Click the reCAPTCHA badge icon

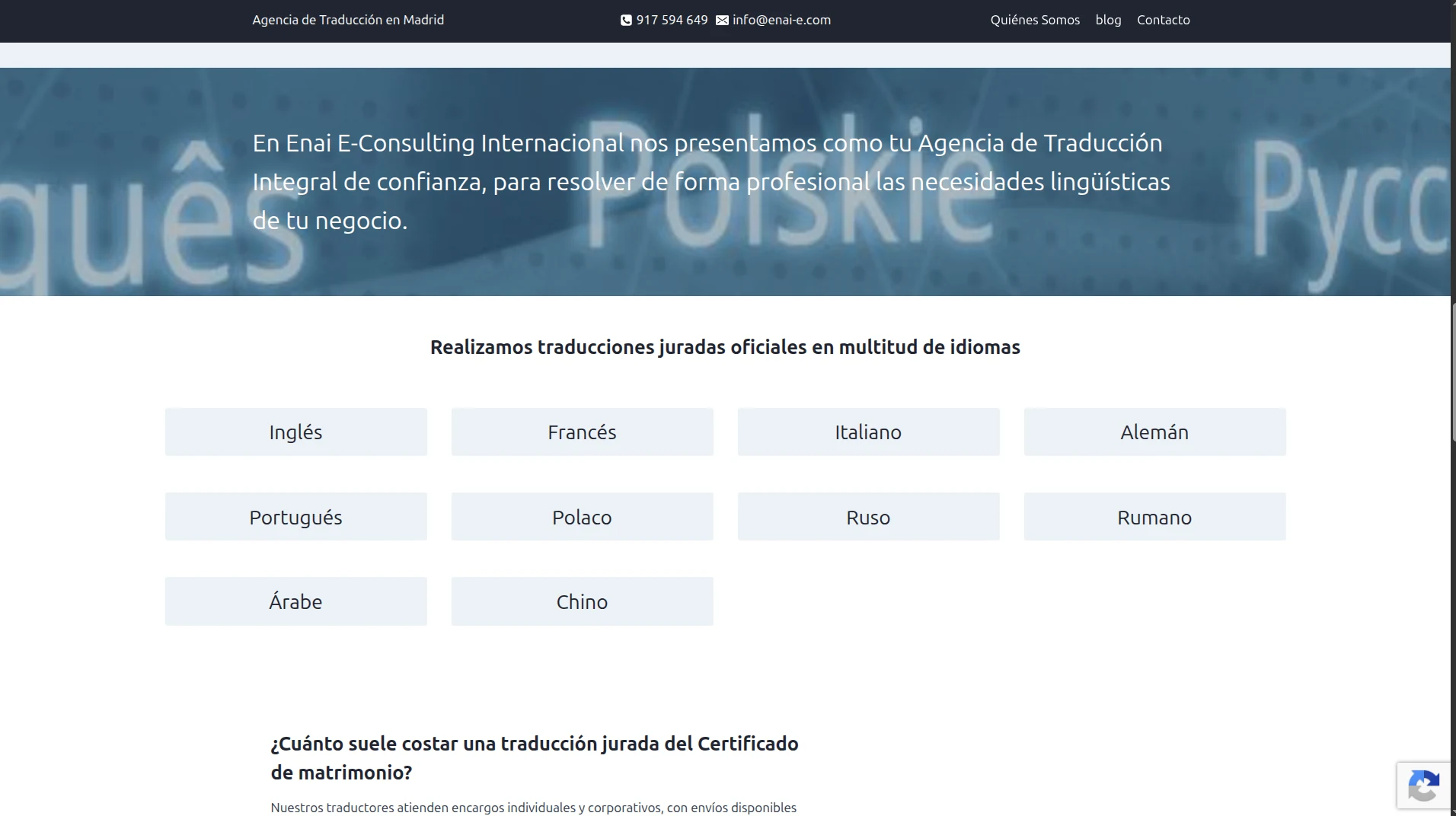coord(1424,786)
